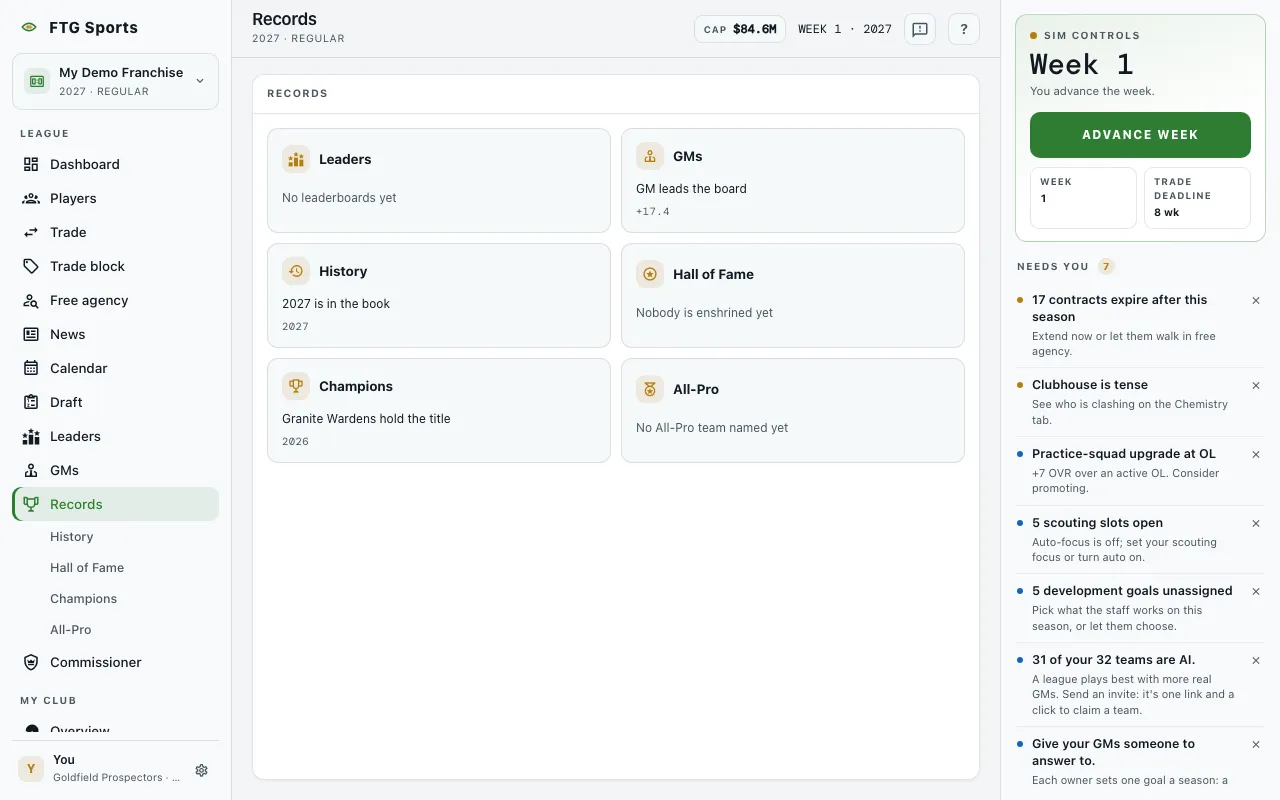Click the Hall of Fame star icon
The height and width of the screenshot is (800, 1280).
650,274
